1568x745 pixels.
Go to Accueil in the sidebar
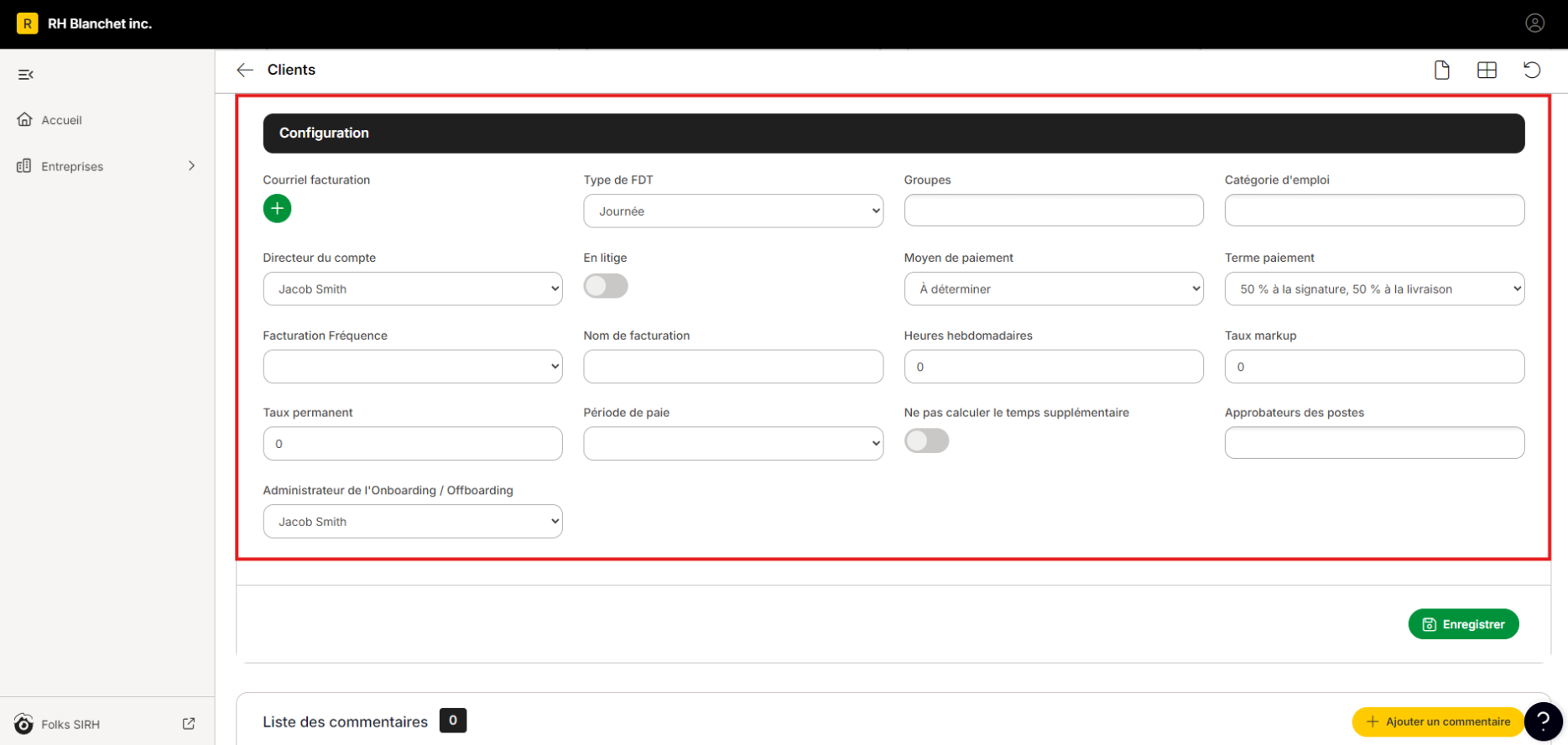coord(61,120)
